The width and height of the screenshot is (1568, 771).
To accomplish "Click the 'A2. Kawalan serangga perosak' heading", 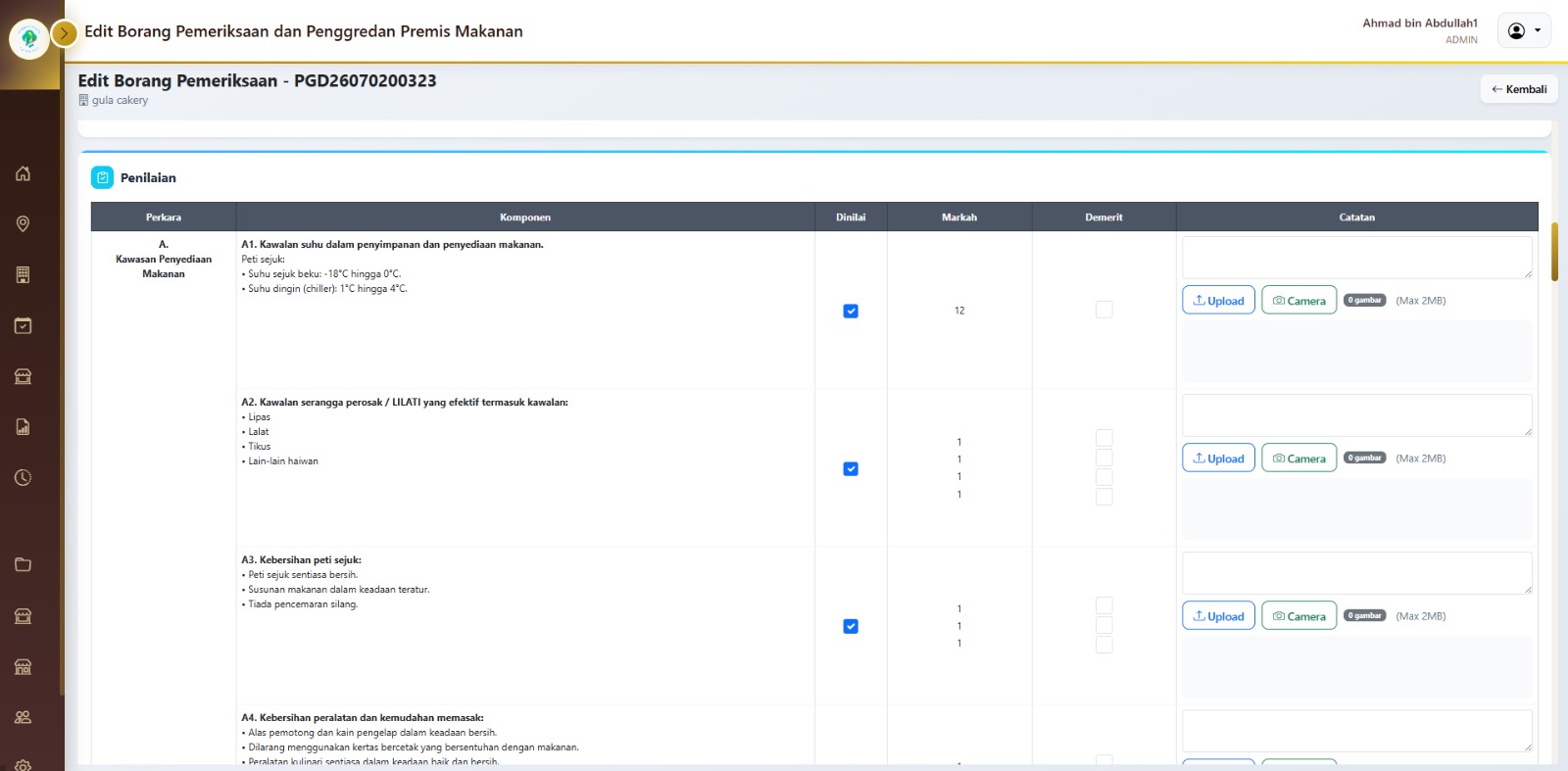I will click(405, 402).
